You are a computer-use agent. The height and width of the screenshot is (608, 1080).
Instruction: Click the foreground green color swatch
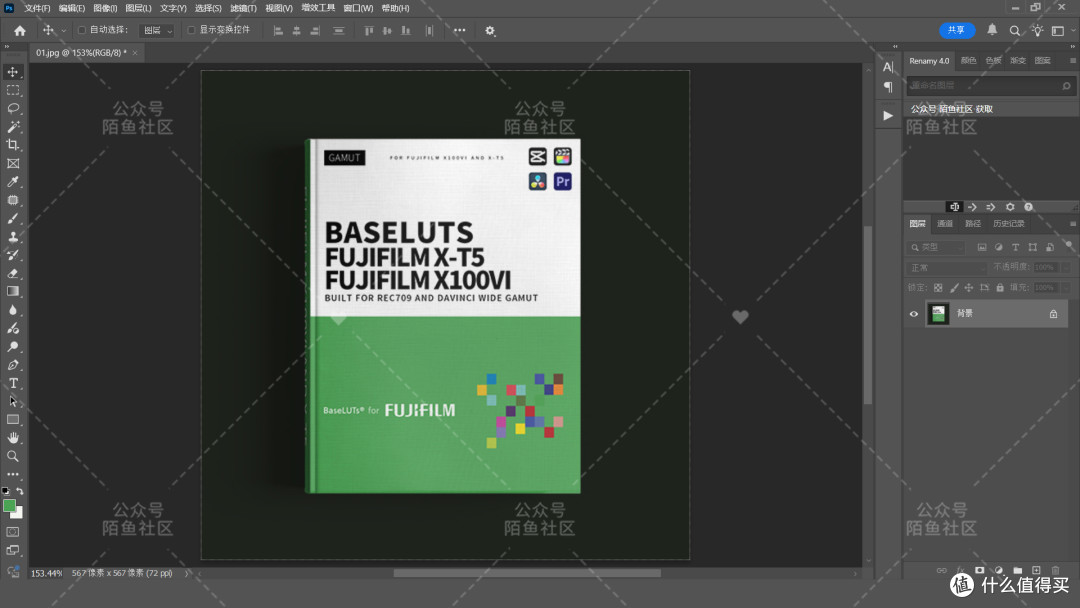[x=9, y=506]
